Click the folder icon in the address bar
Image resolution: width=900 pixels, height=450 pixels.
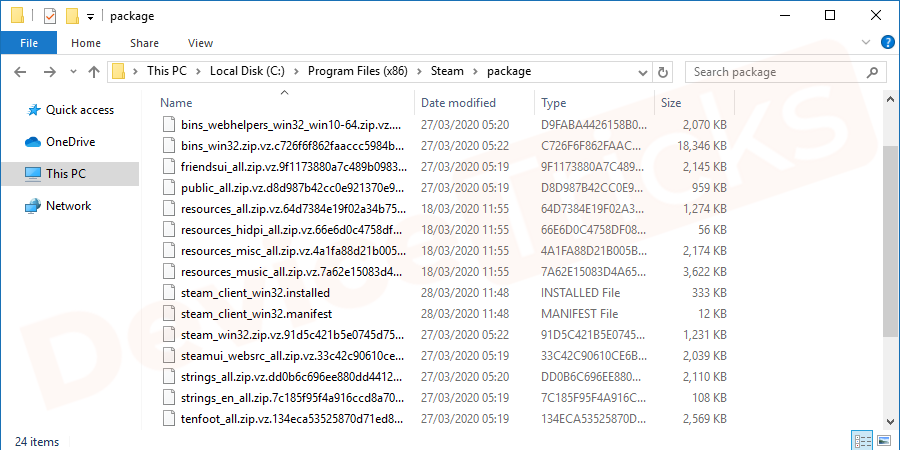point(119,72)
